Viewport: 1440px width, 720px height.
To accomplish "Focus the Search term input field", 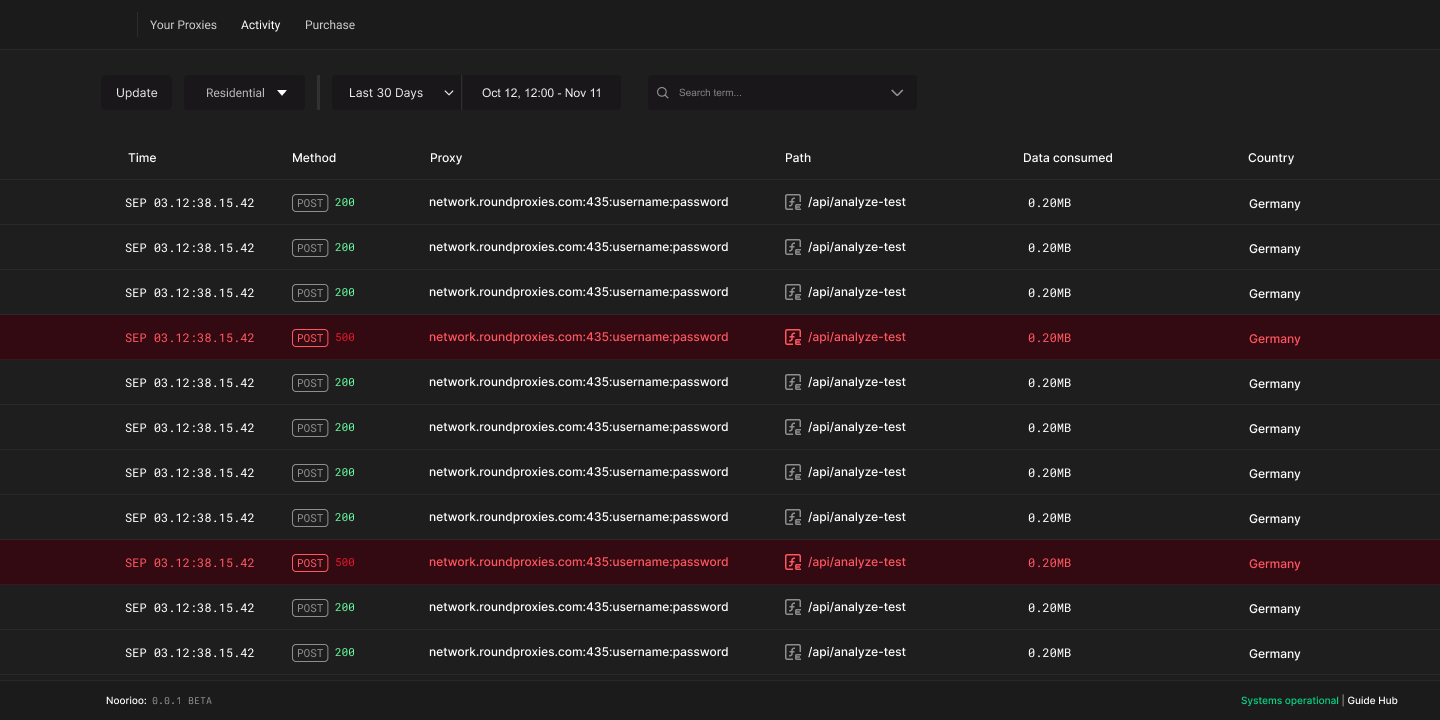I will (782, 93).
